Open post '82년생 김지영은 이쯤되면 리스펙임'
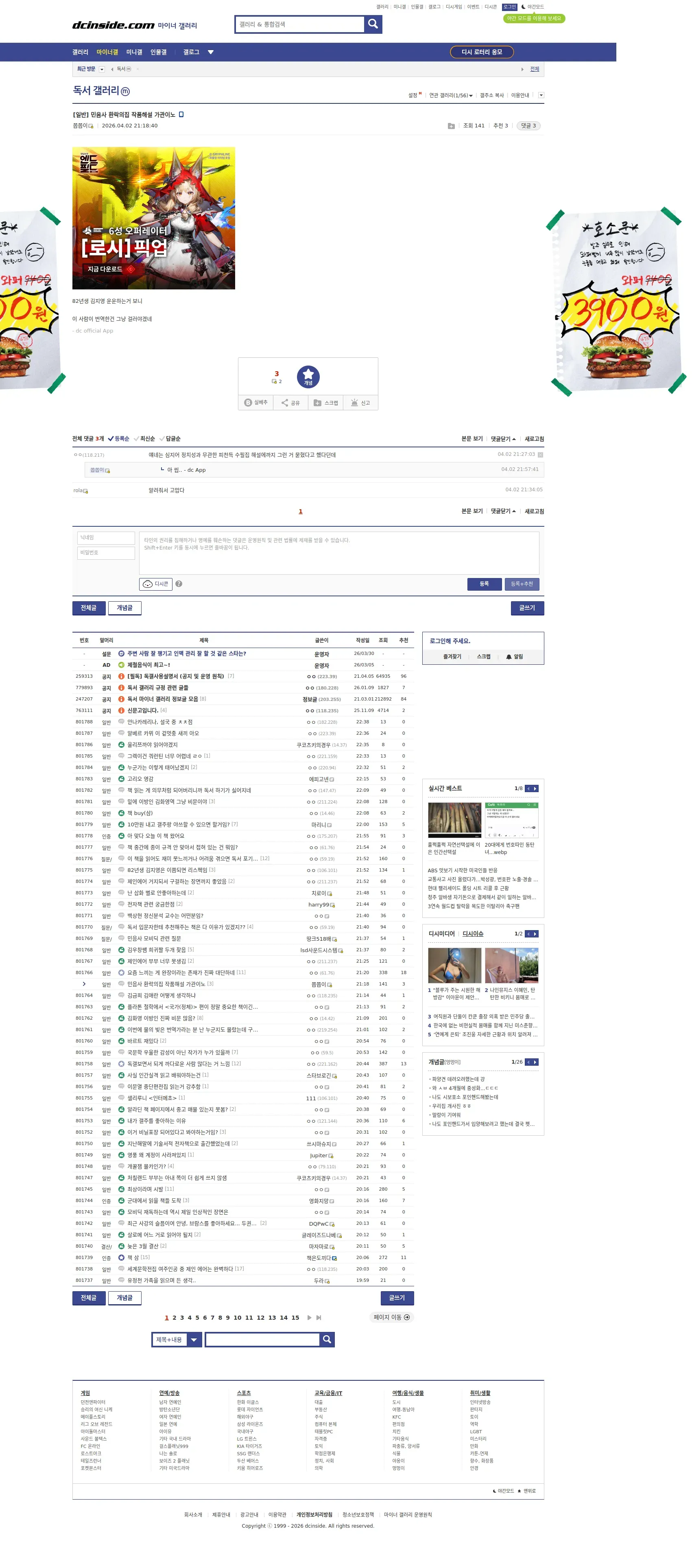 167,870
